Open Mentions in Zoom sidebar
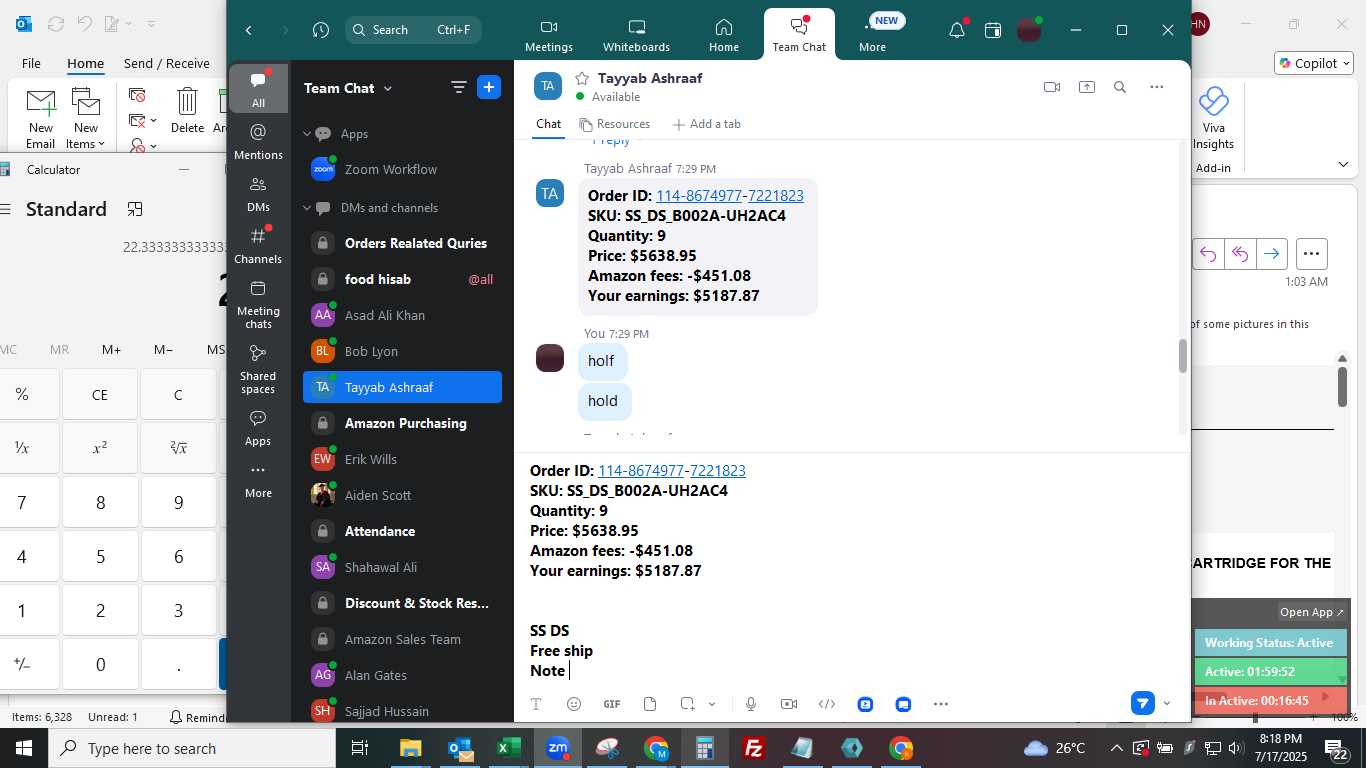The image size is (1366, 768). [258, 141]
